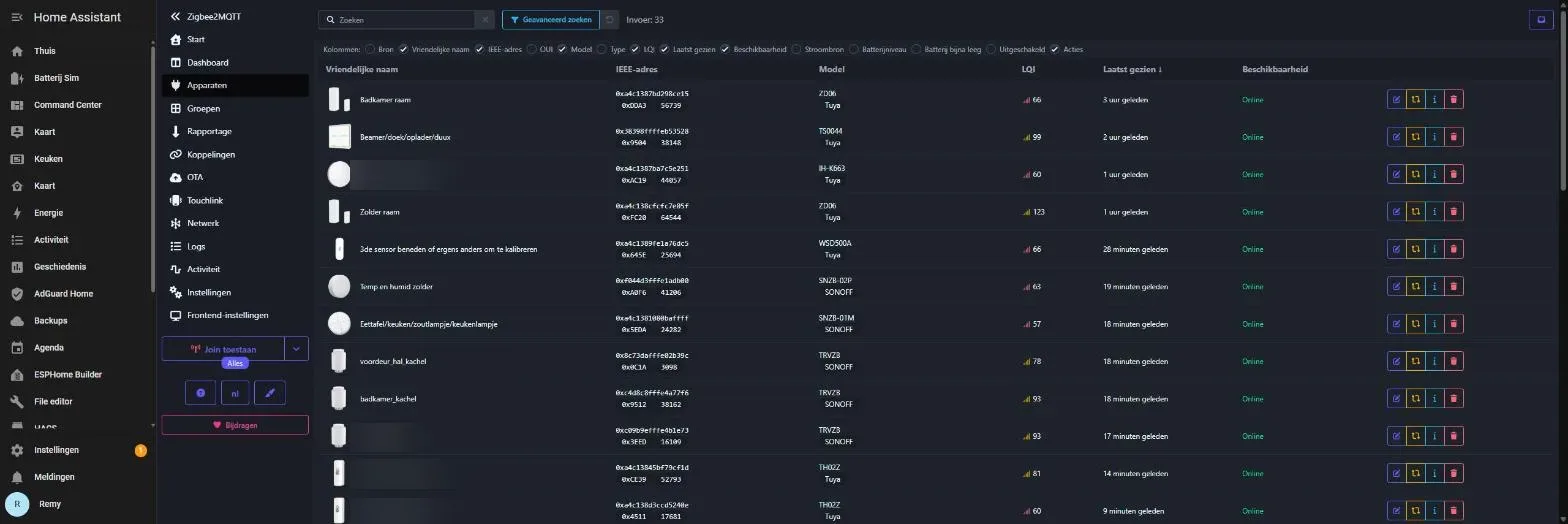This screenshot has height=524, width=1568.
Task: Open the Dashboard menu item
Action: tap(235, 62)
